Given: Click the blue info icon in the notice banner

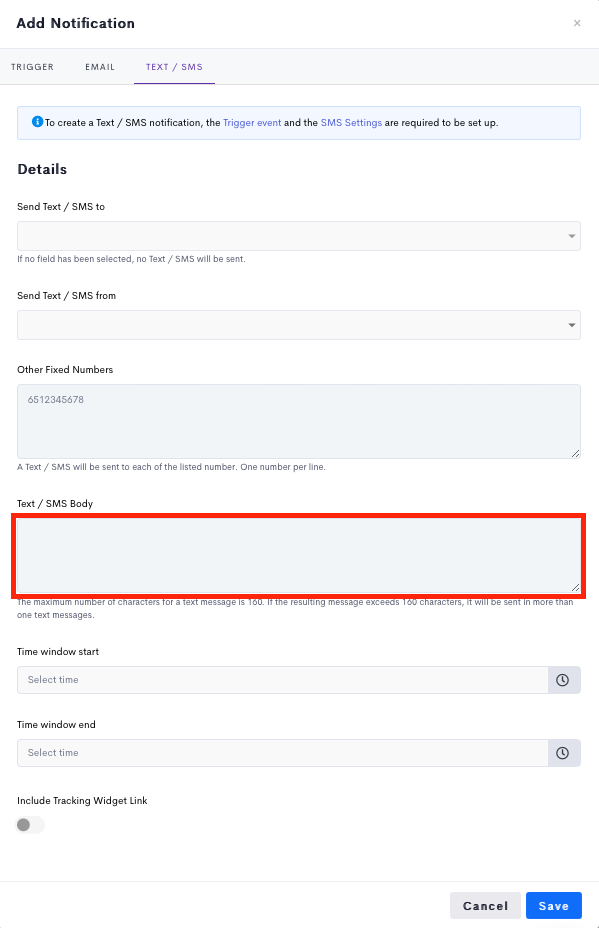Looking at the screenshot, I should 37,121.
